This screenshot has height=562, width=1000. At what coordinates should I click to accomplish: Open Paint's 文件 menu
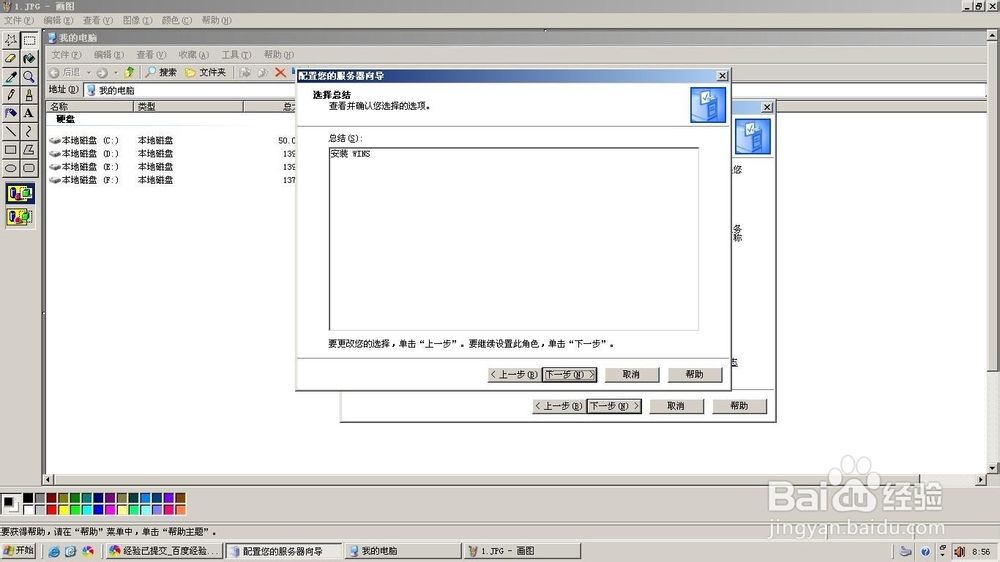19,20
